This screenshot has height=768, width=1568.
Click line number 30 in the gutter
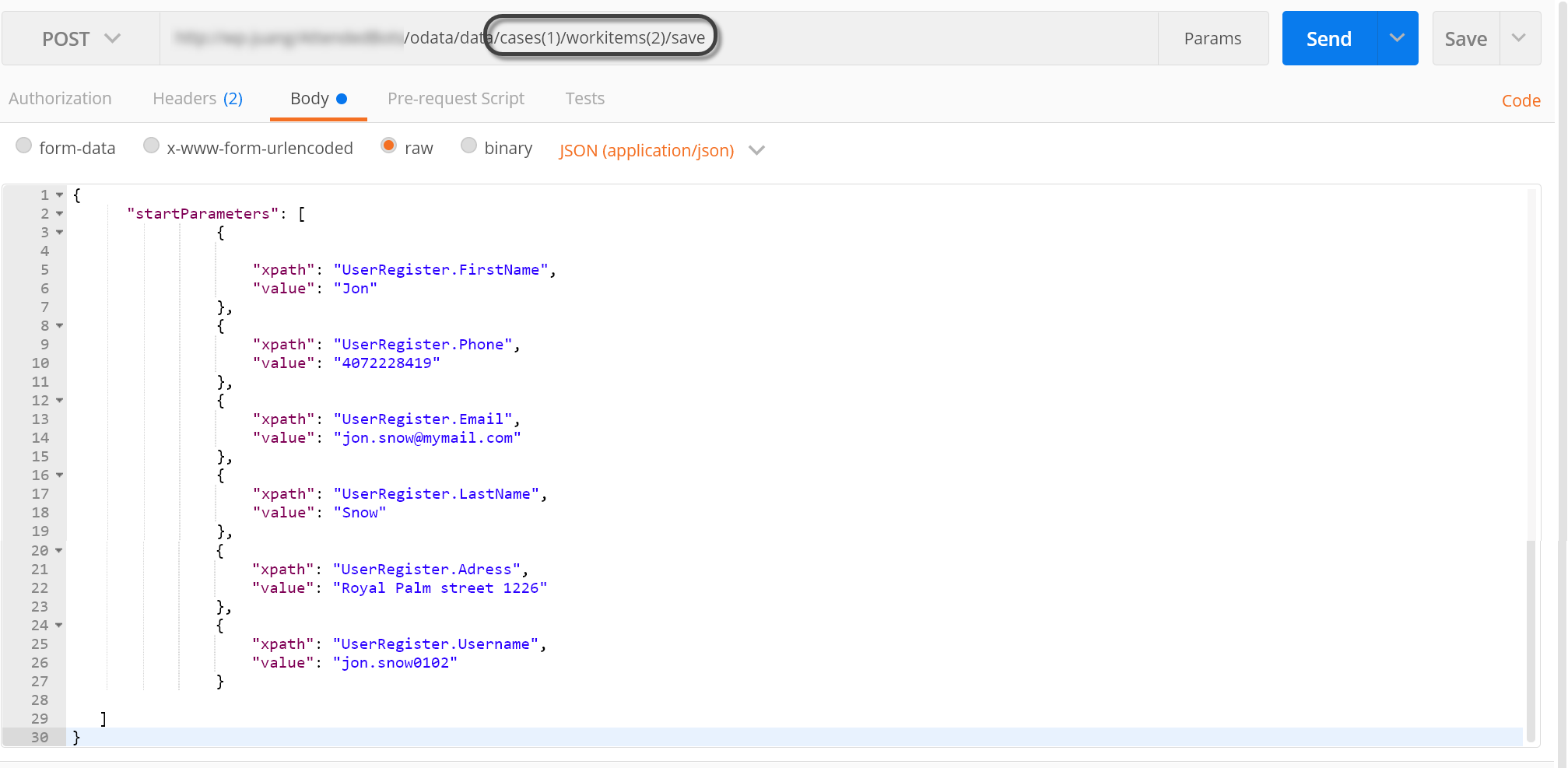(40, 737)
